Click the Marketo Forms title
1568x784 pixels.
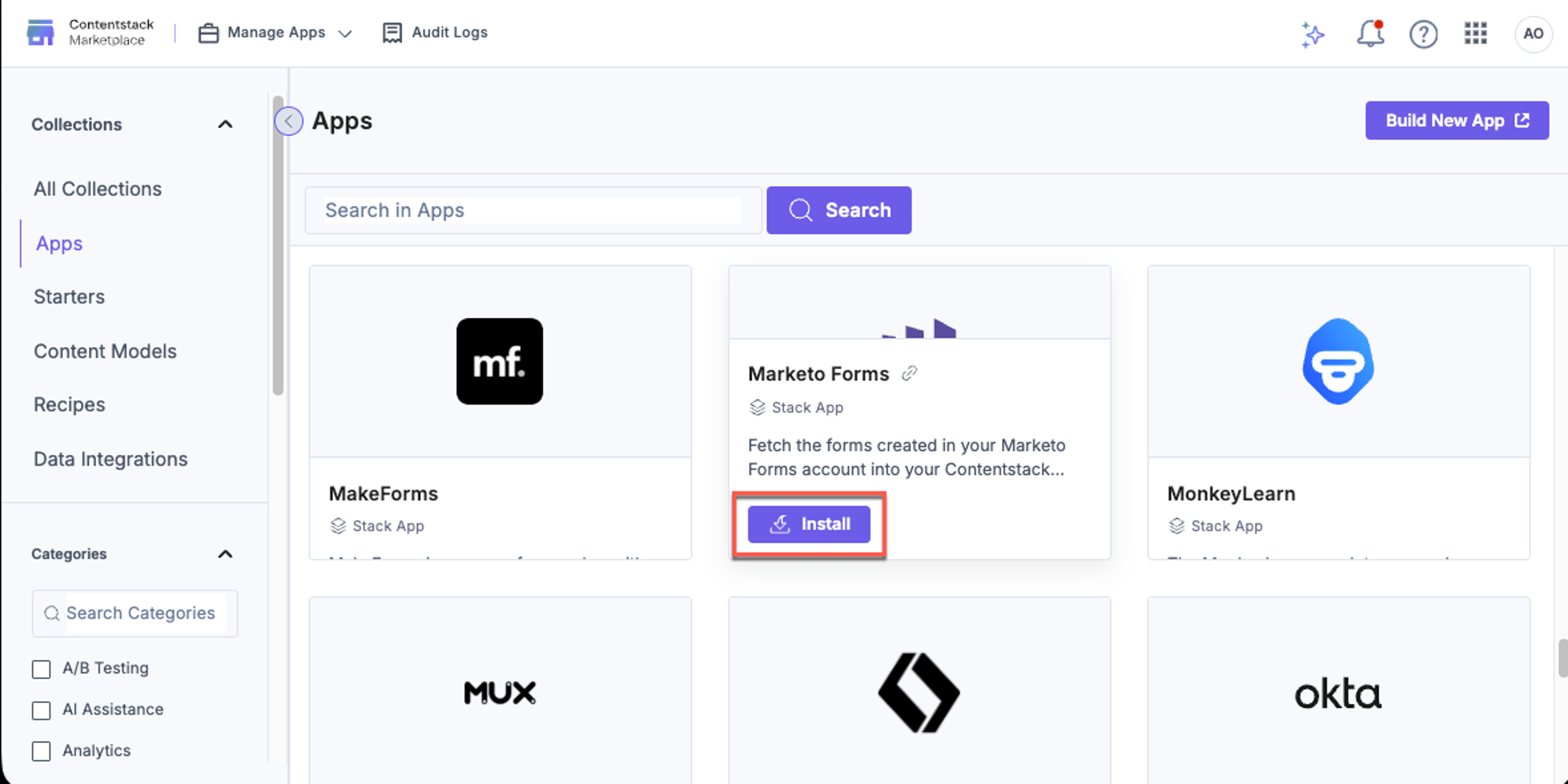point(818,374)
